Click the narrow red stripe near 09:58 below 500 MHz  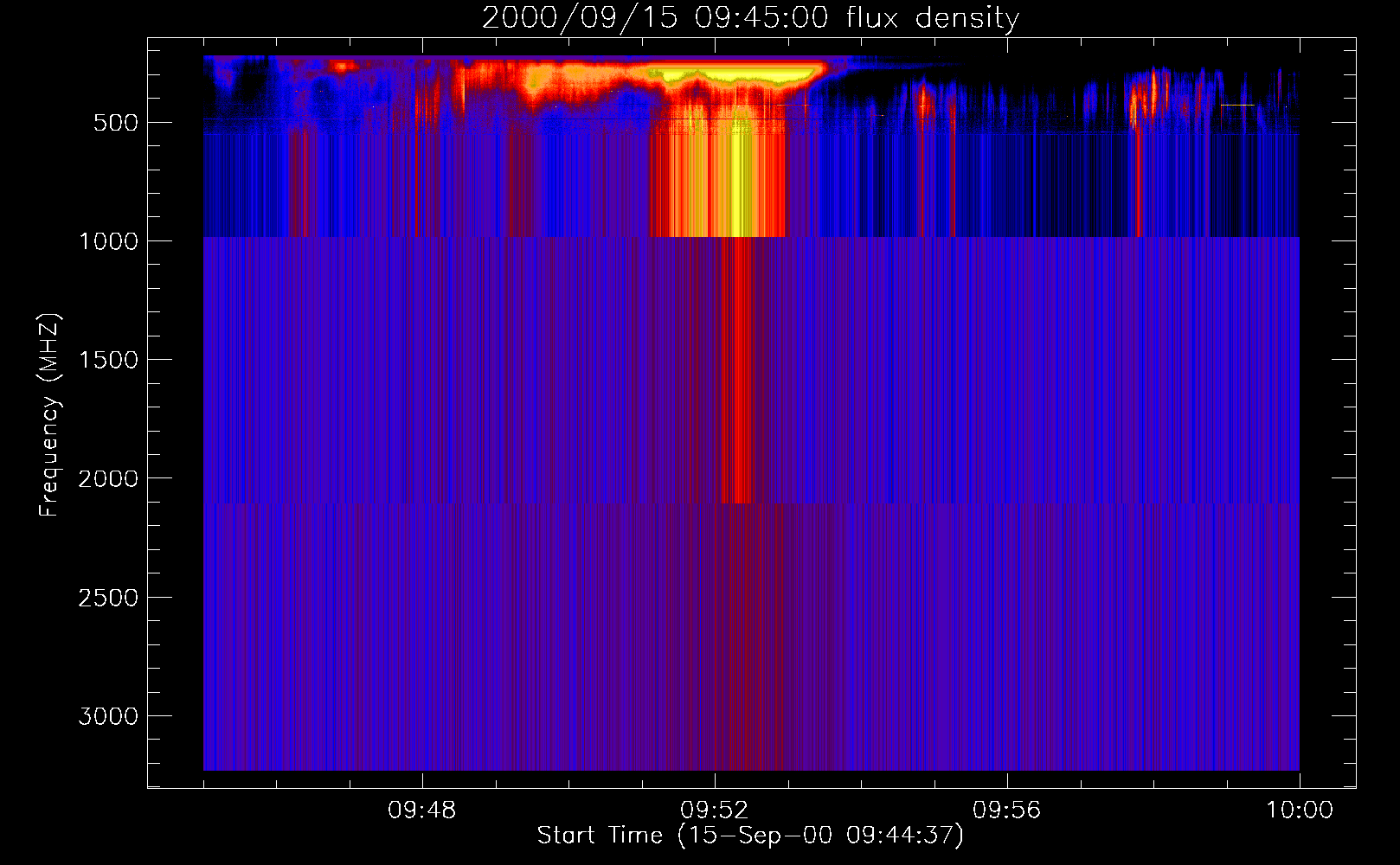(x=1138, y=182)
